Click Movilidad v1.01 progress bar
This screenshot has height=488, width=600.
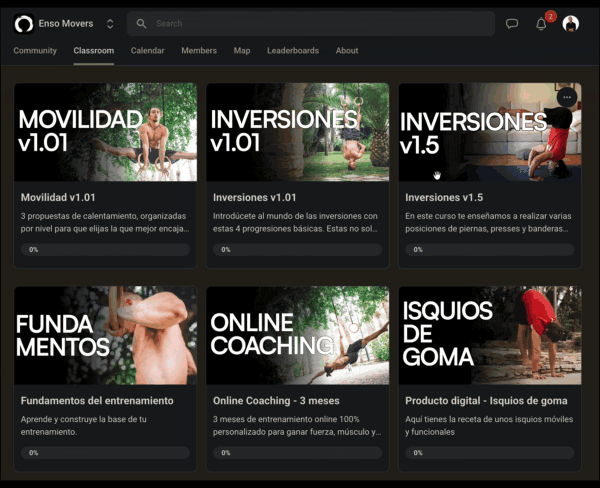pos(105,250)
